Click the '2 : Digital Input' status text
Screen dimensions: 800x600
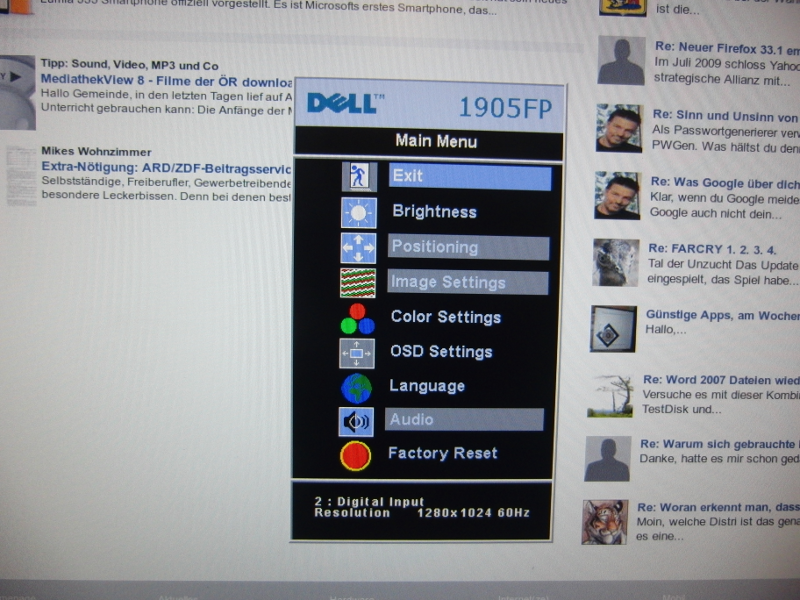[x=369, y=502]
